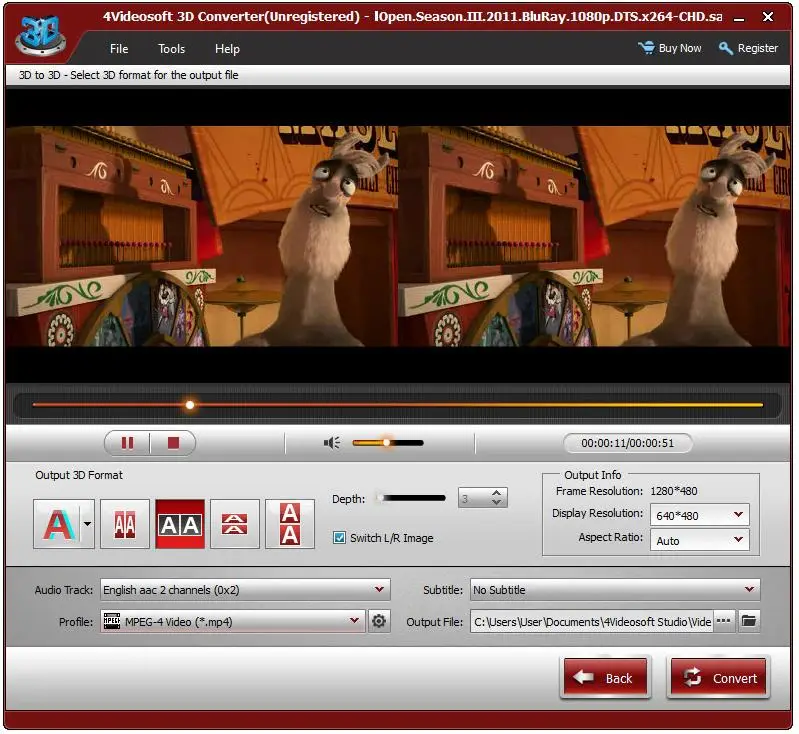This screenshot has width=799, height=734.
Task: Click the Register link
Action: click(x=749, y=48)
